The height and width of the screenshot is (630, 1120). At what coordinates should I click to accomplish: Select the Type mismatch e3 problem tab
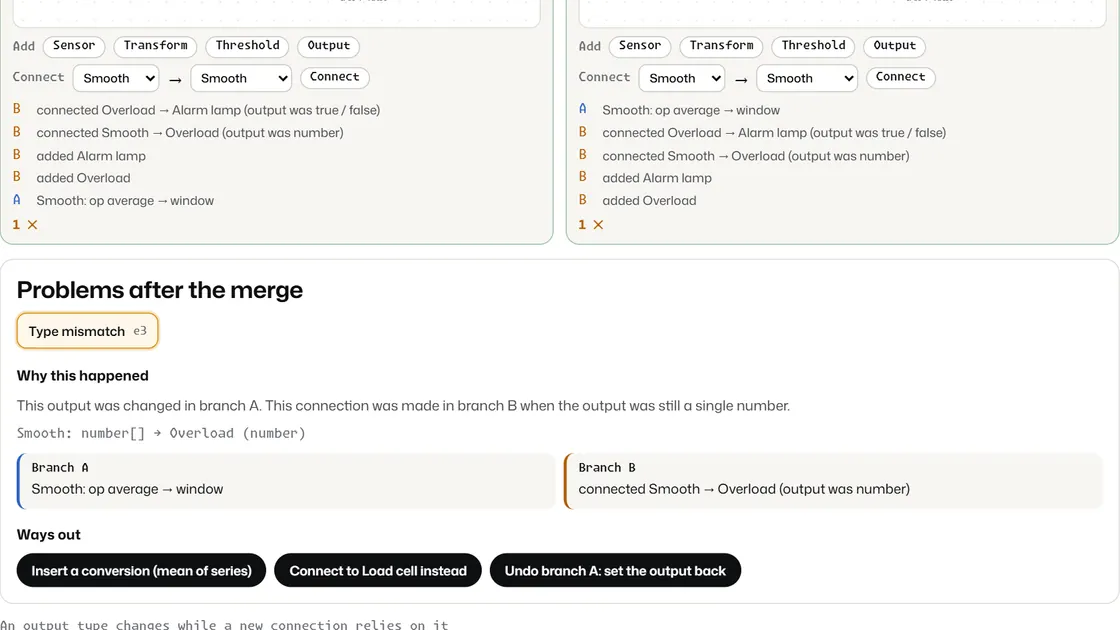(87, 331)
